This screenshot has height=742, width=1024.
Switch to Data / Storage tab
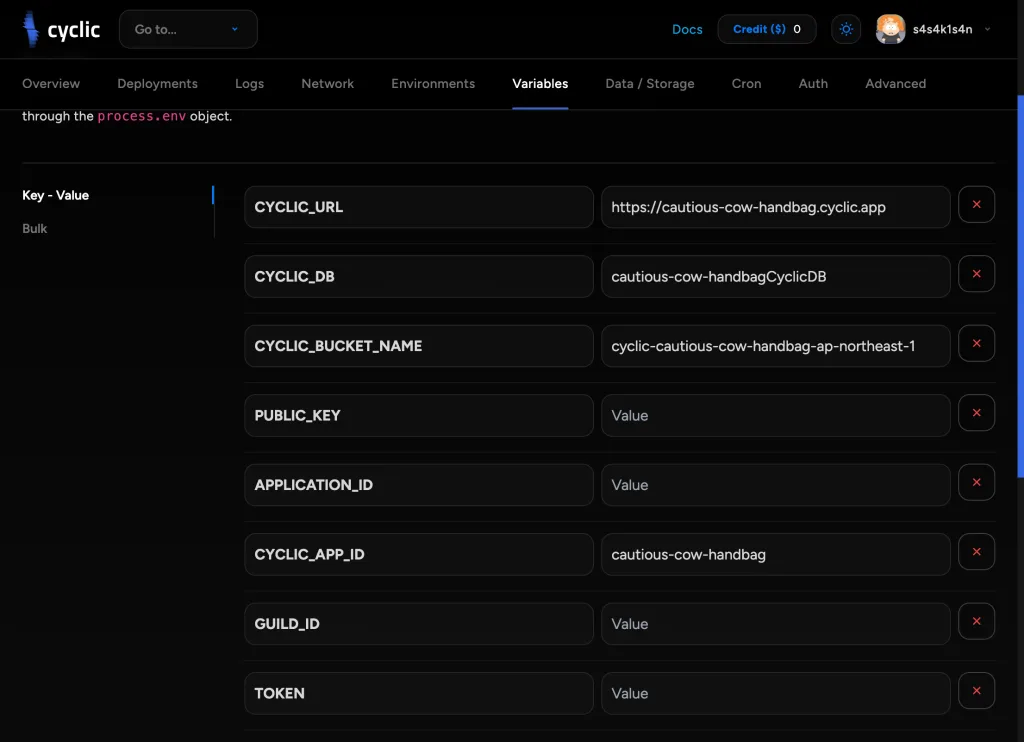click(650, 84)
